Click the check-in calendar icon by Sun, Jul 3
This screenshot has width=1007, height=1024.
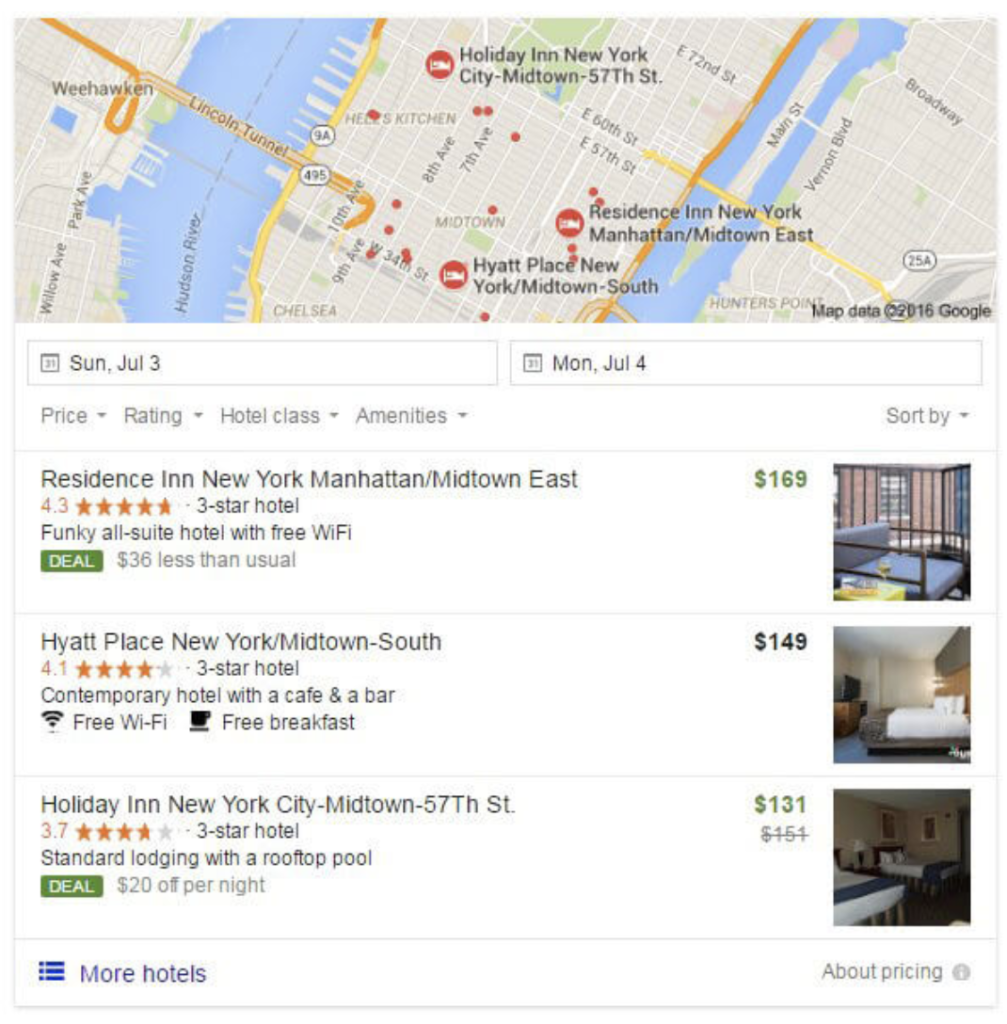50,363
